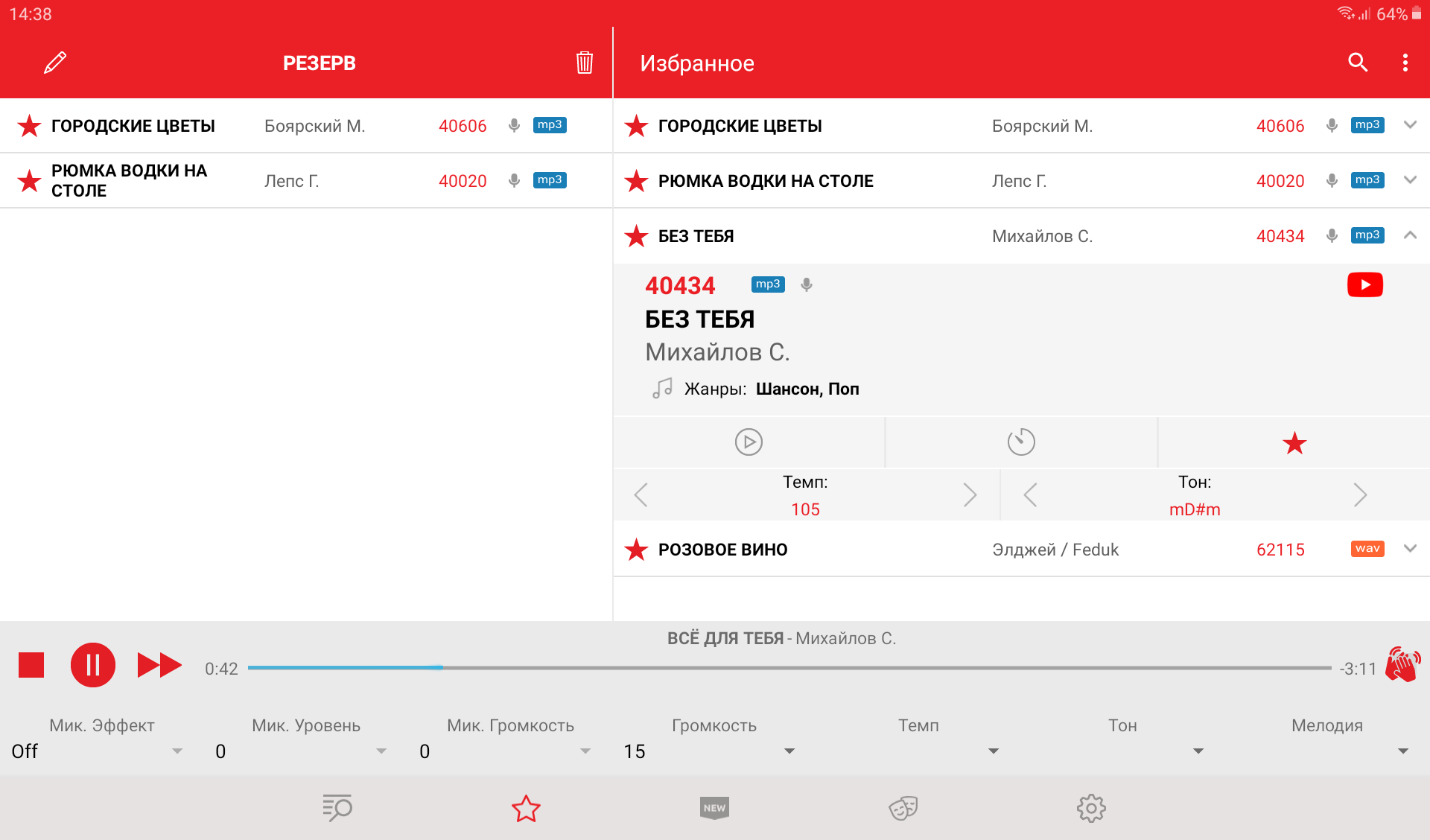Toggle the star on the Розовое вино row
The height and width of the screenshot is (840, 1430).
pos(636,550)
